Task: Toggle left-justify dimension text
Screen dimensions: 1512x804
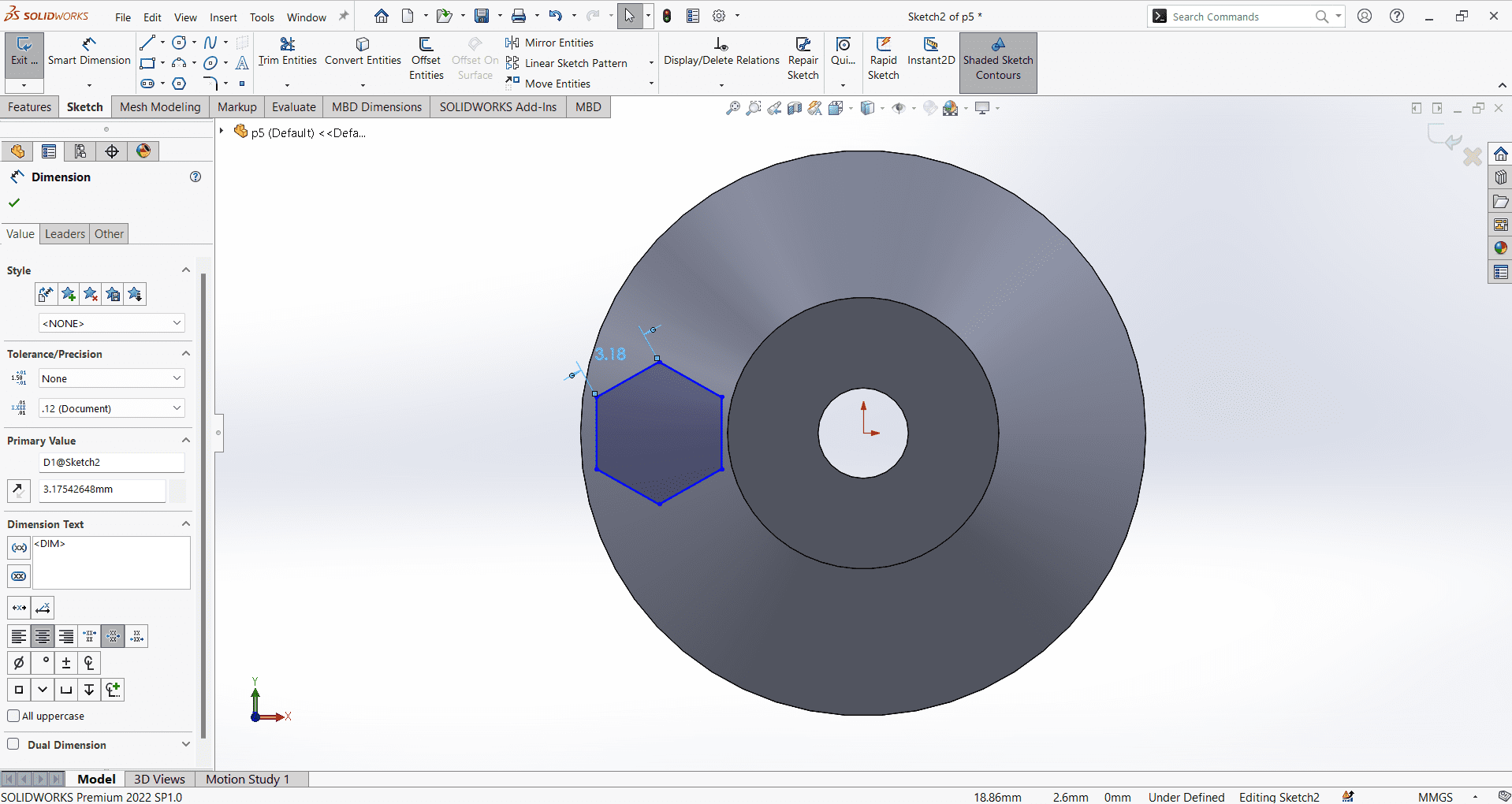Action: [x=19, y=636]
